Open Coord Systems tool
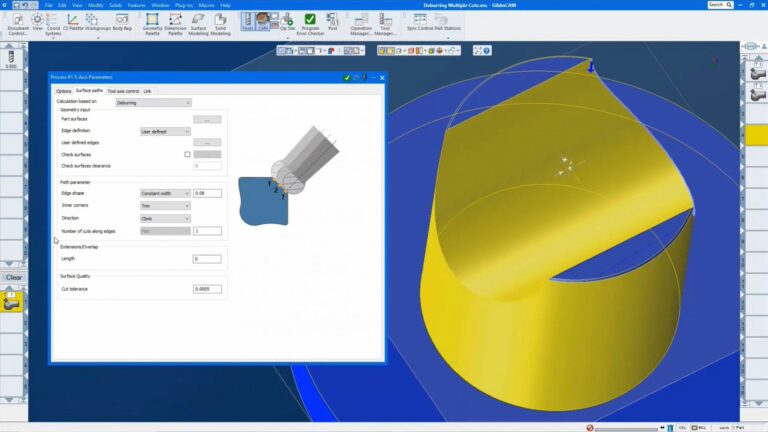Viewport: 768px width, 432px height. pyautogui.click(x=53, y=24)
